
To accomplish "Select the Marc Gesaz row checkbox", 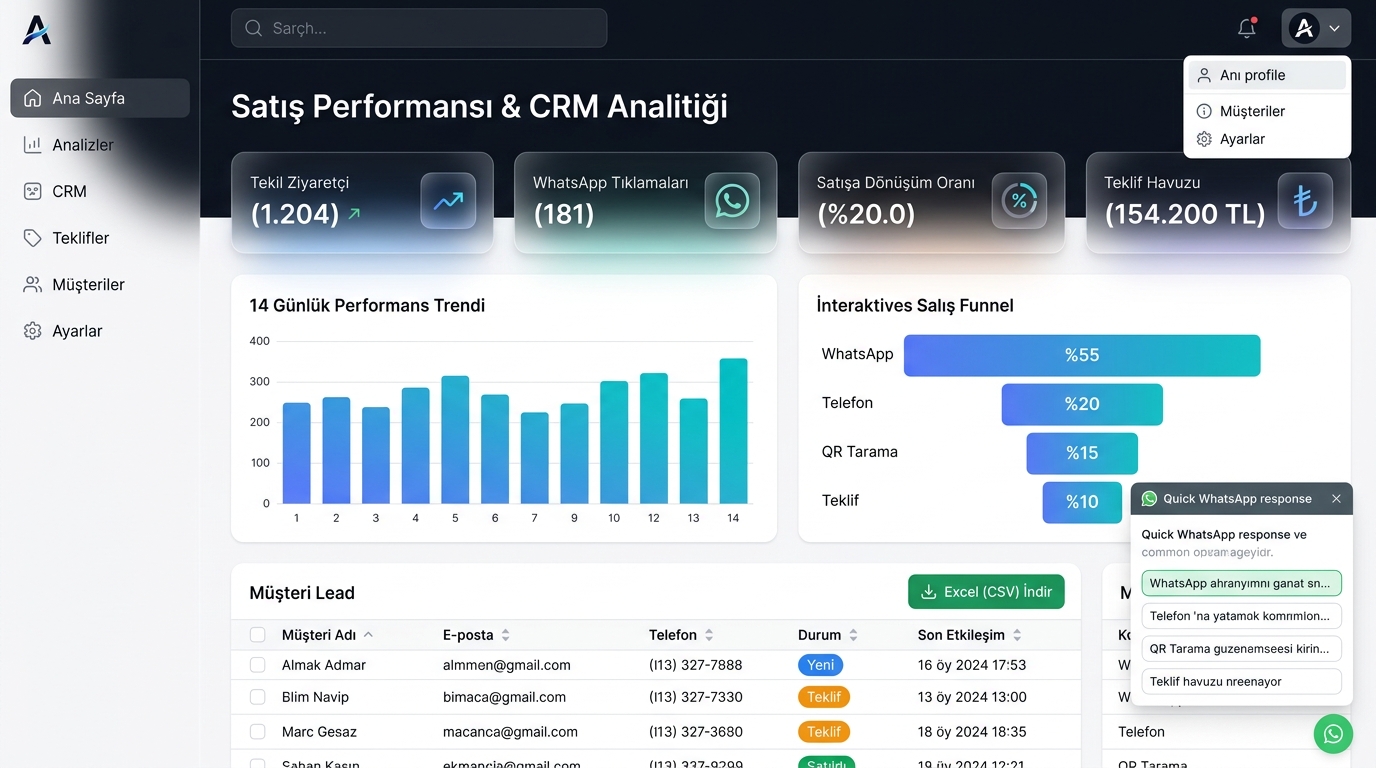I will (258, 732).
